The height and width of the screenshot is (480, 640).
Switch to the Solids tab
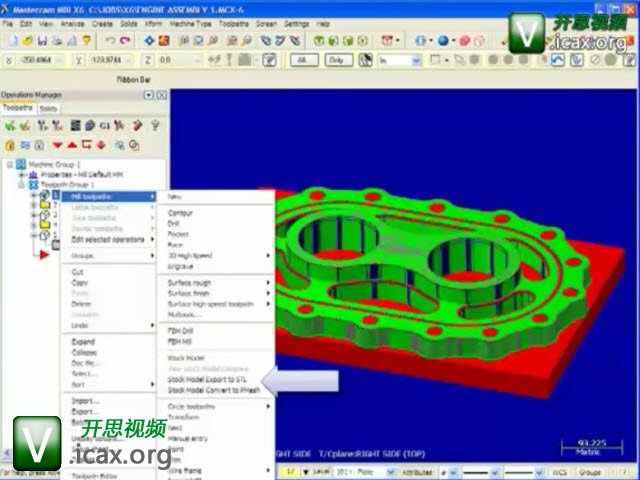click(x=49, y=109)
